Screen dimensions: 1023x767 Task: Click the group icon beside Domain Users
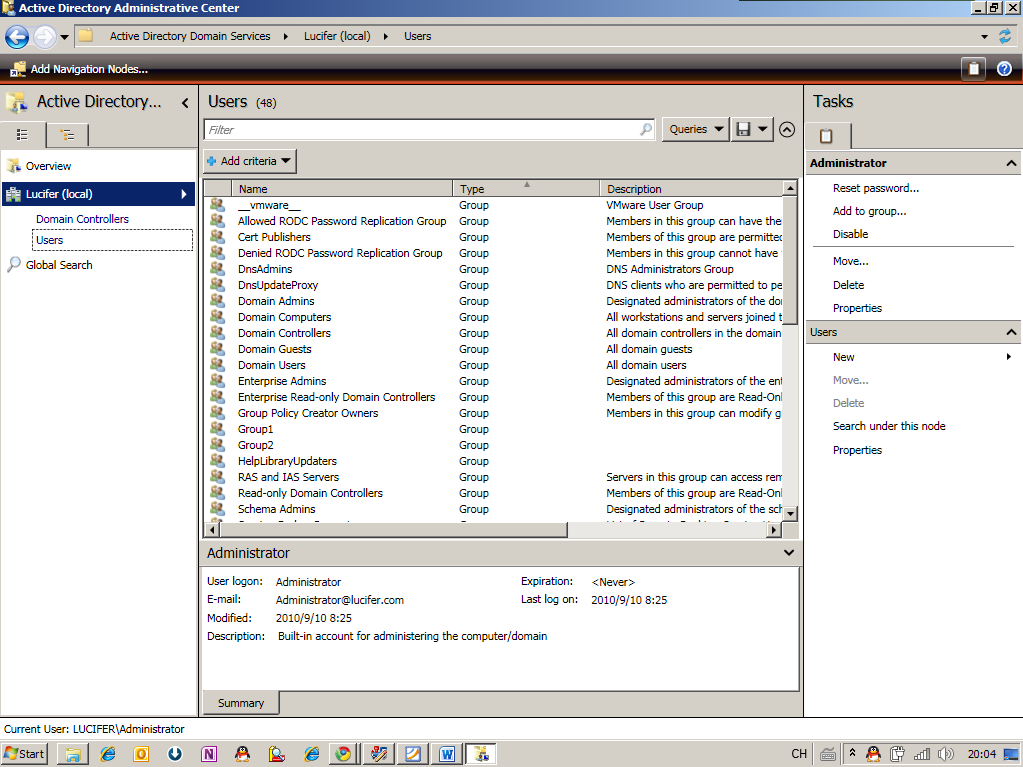[x=217, y=365]
